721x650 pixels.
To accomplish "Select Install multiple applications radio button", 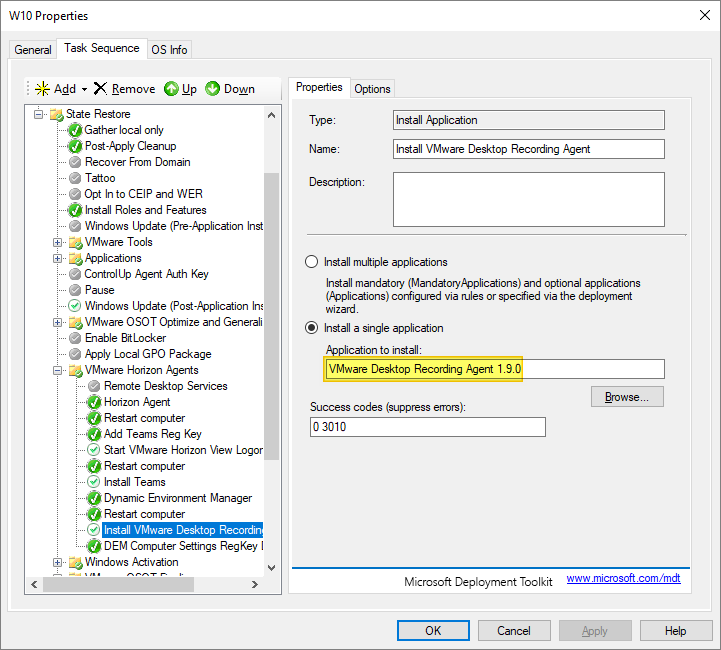I will pos(311,262).
